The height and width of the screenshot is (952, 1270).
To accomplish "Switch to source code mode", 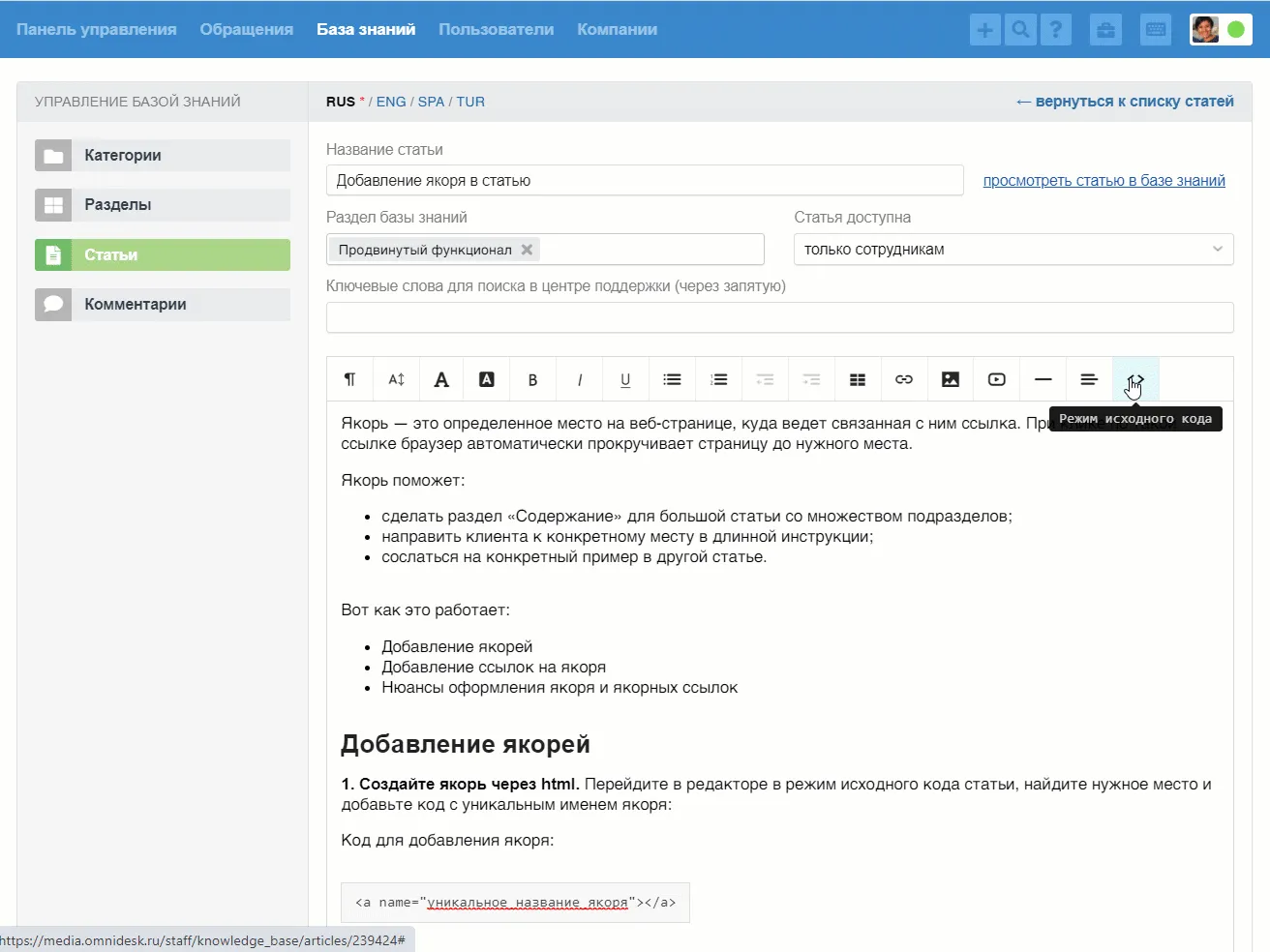I will click(x=1135, y=379).
